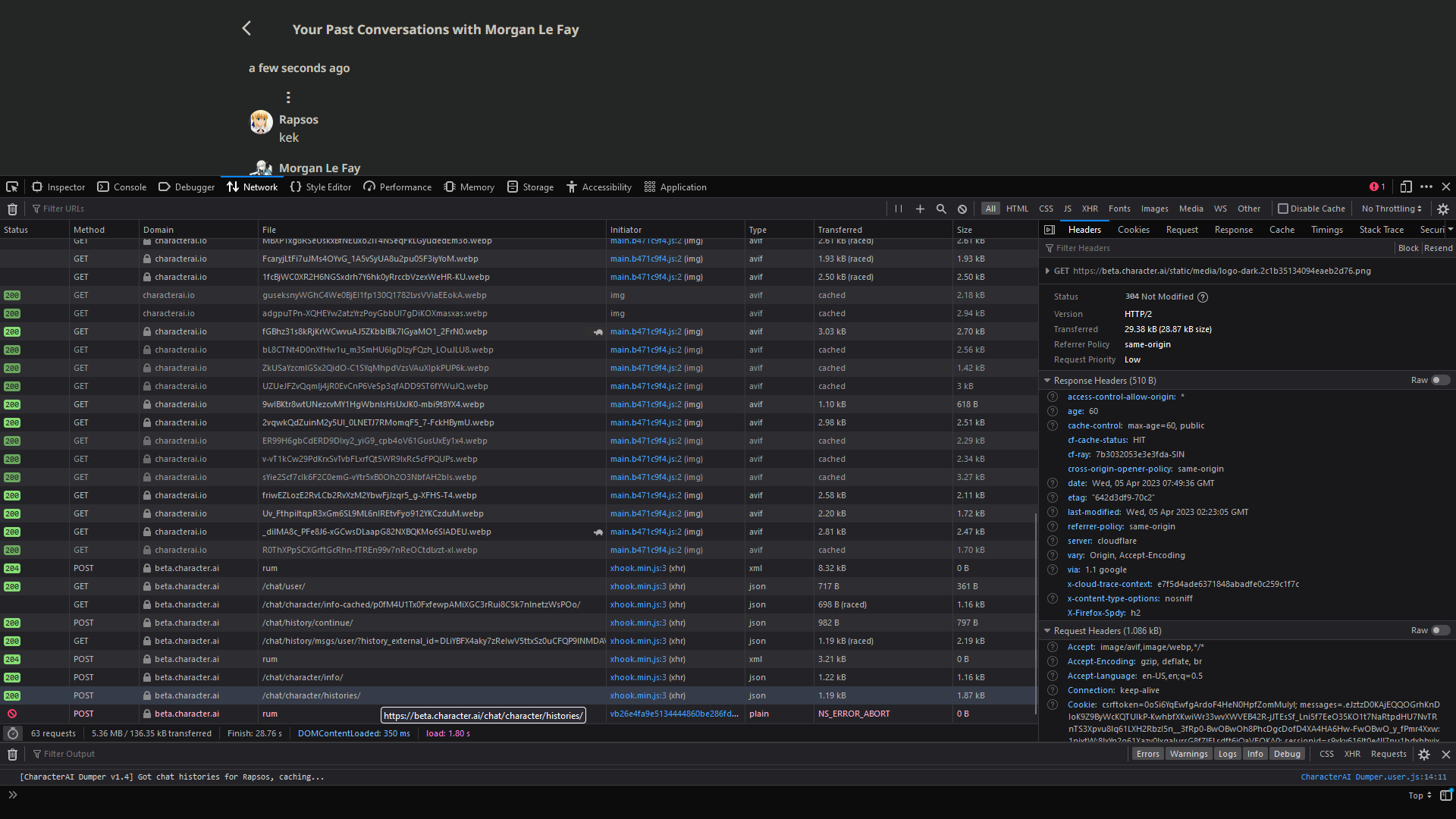Open the No Throttling dropdown
The width and height of the screenshot is (1456, 819).
click(x=1390, y=209)
